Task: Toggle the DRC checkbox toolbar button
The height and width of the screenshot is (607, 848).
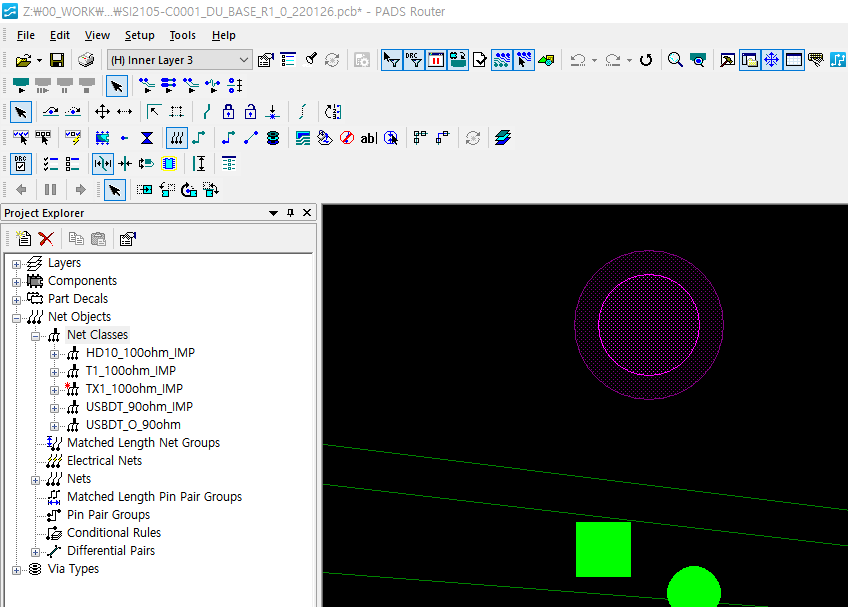Action: [21, 164]
